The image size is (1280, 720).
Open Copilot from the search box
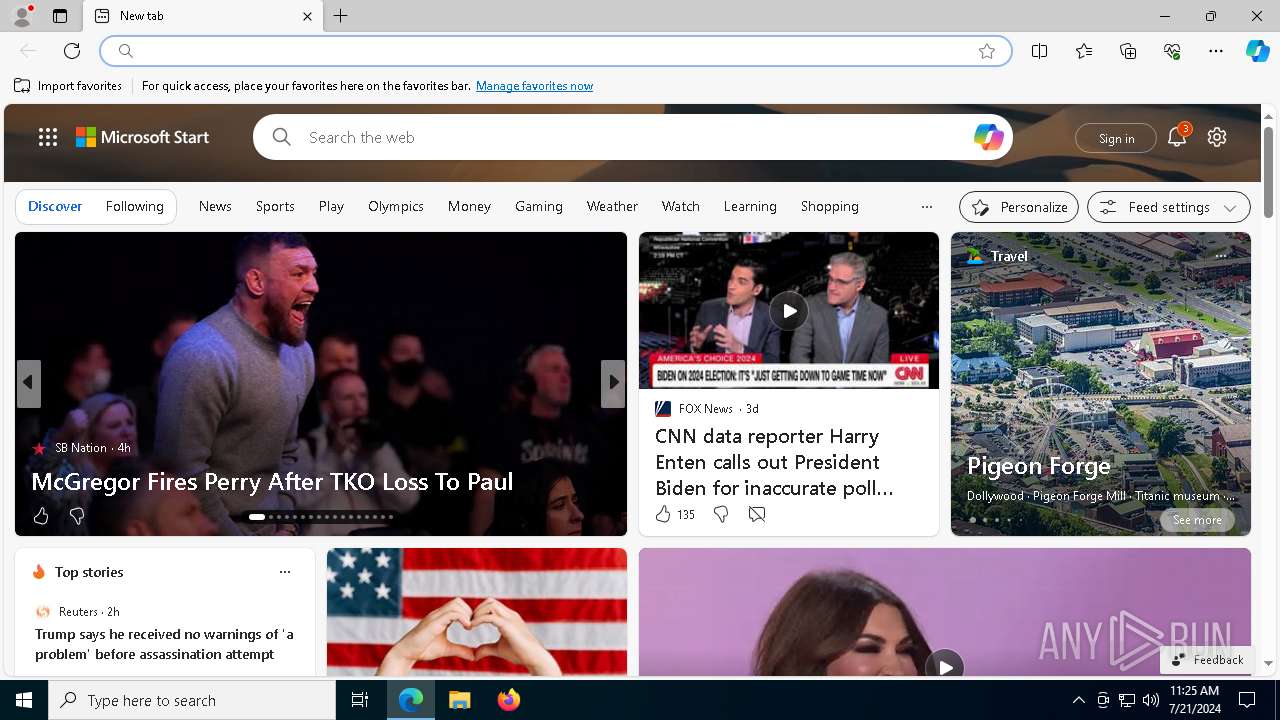point(988,137)
